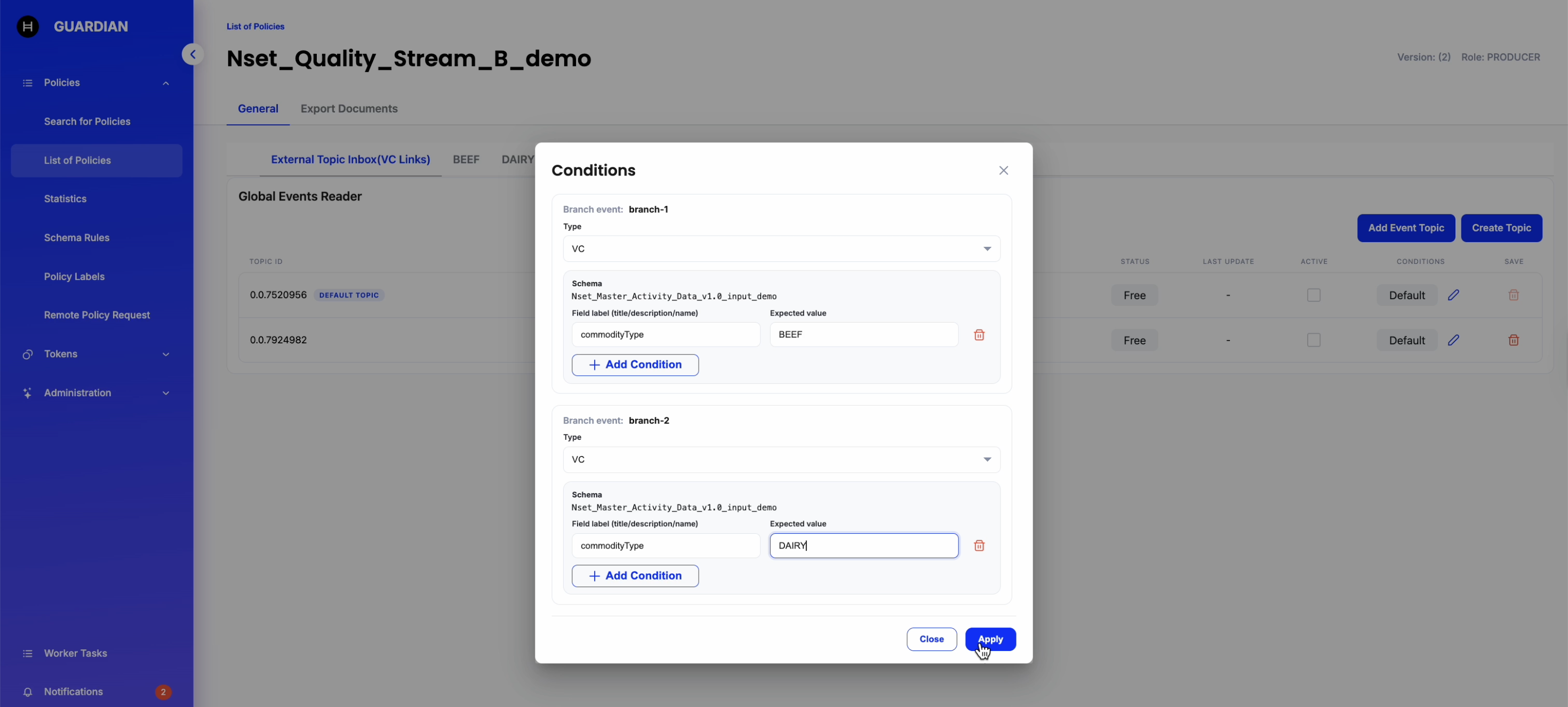Close the Conditions dialog with the X icon

tap(1003, 171)
